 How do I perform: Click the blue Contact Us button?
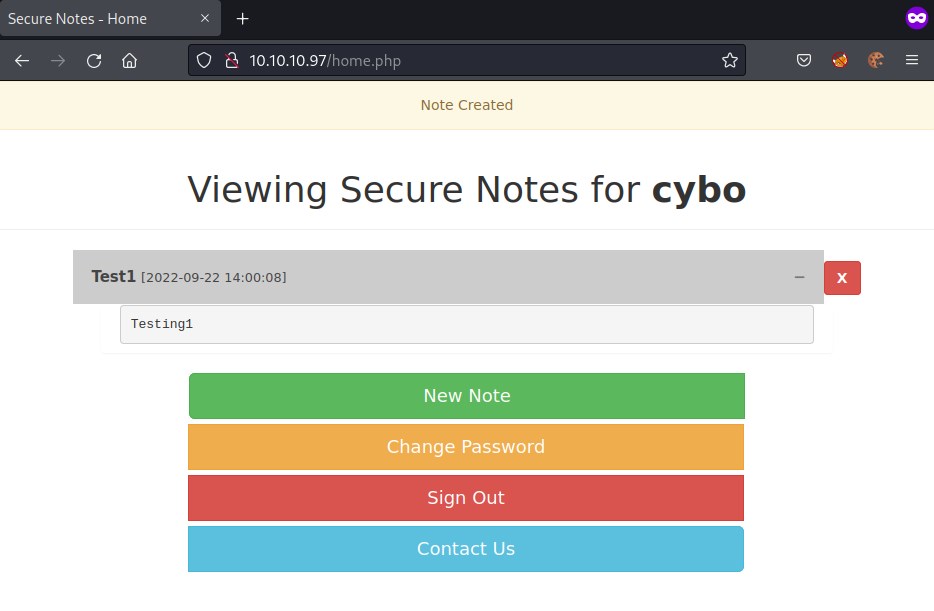pyautogui.click(x=466, y=549)
